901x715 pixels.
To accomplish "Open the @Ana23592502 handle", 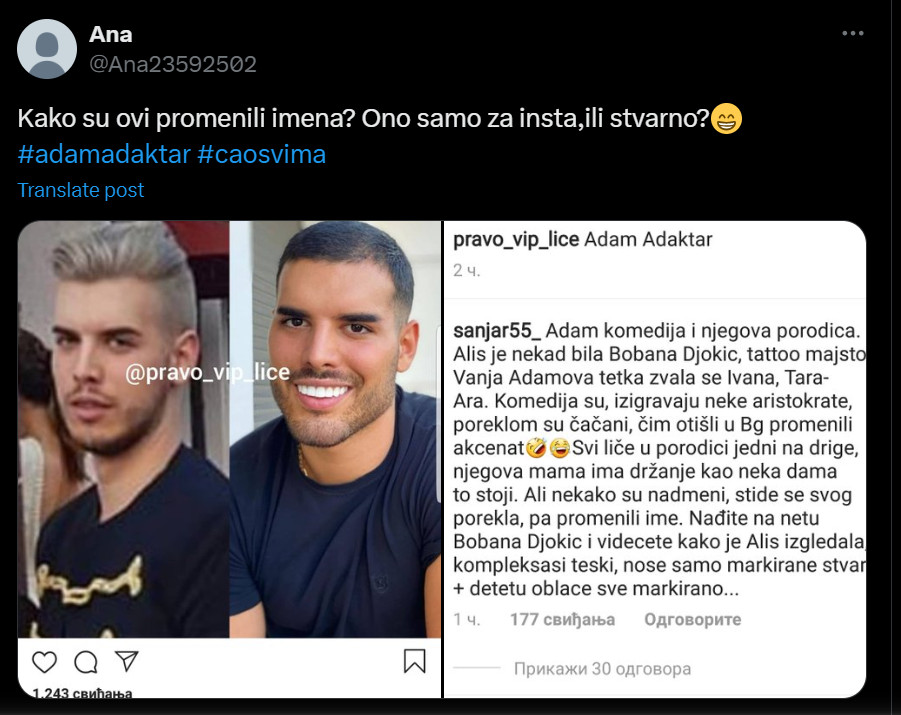I will click(172, 64).
